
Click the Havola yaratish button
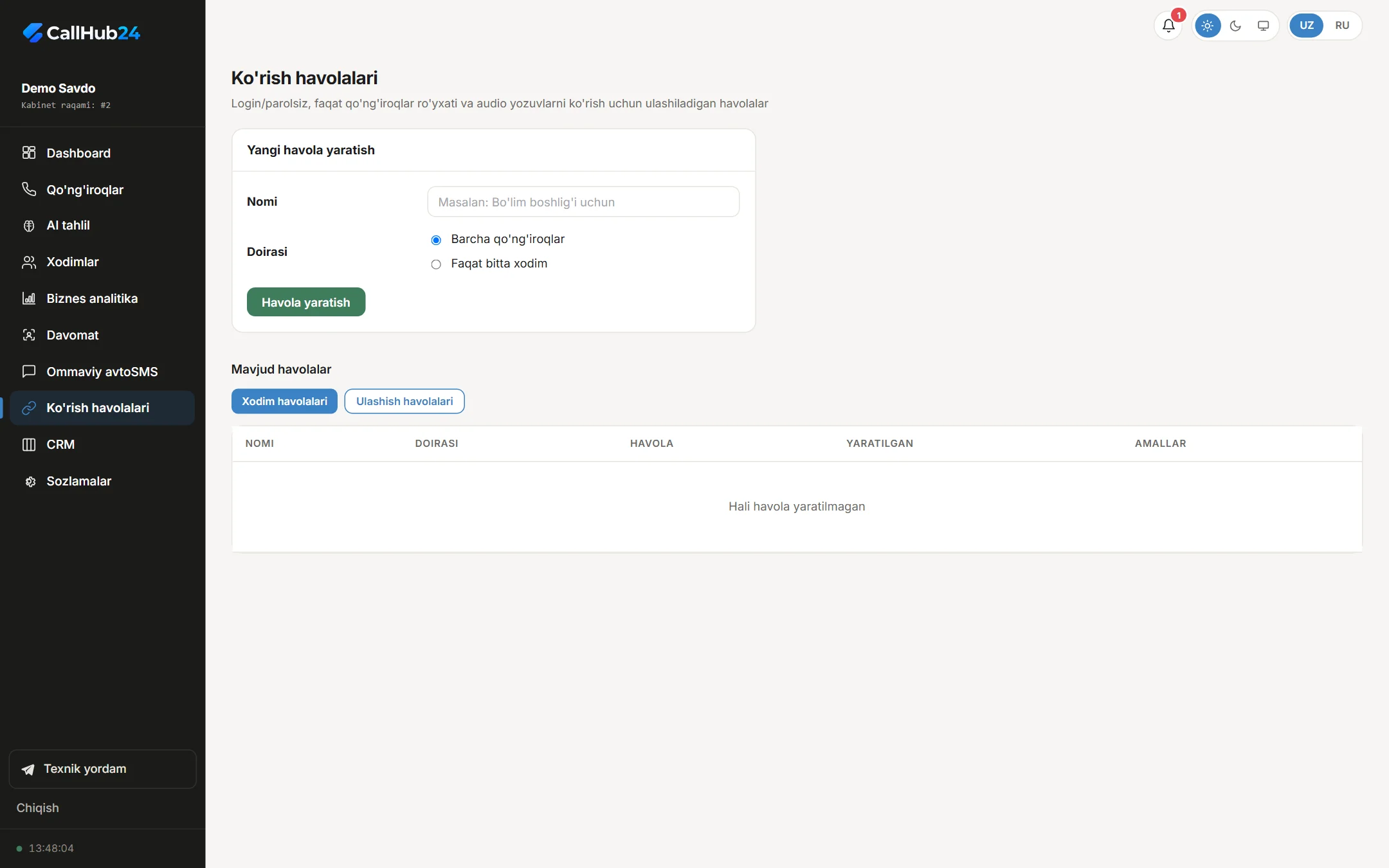point(306,302)
